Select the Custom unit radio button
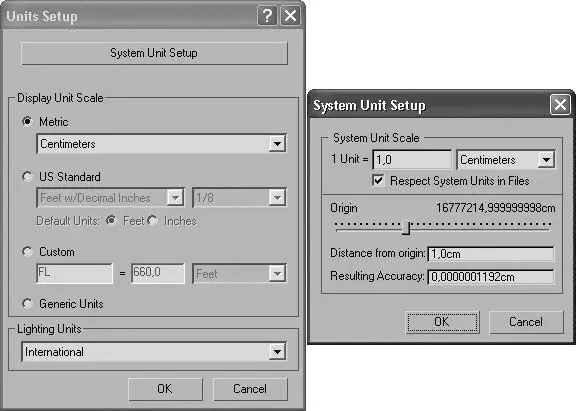The image size is (576, 411). [x=27, y=252]
